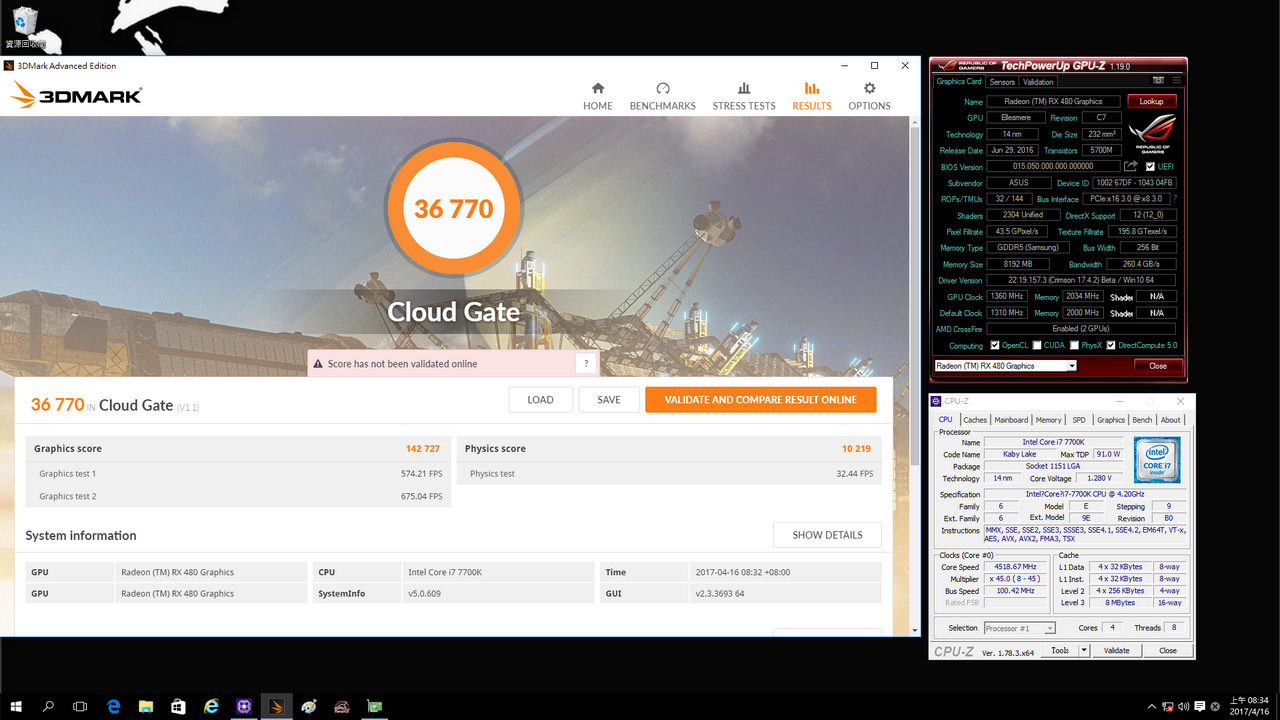1280x720 pixels.
Task: Click the 3DMark taskbar icon
Action: (x=277, y=706)
